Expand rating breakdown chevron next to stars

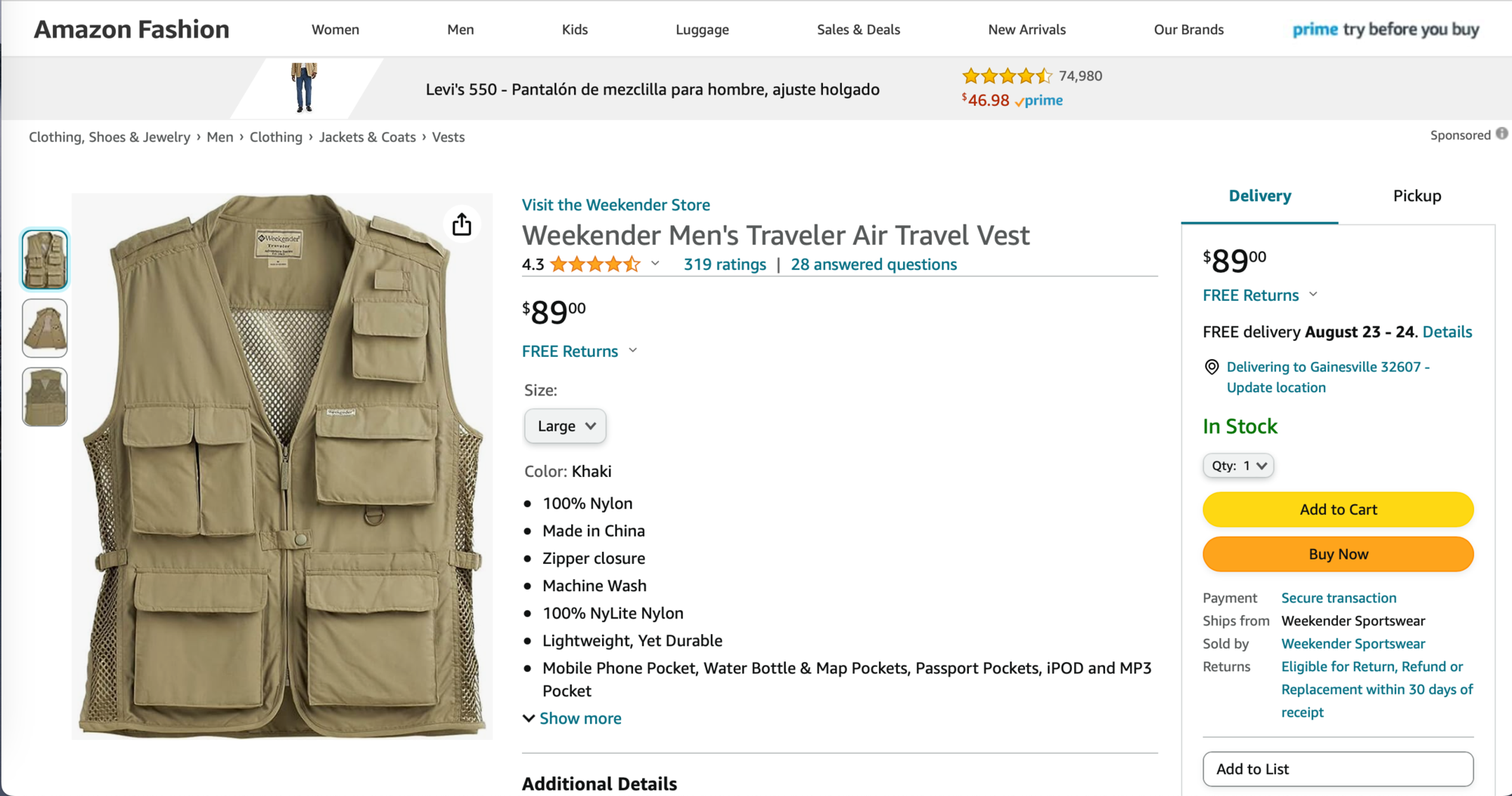pyautogui.click(x=655, y=264)
